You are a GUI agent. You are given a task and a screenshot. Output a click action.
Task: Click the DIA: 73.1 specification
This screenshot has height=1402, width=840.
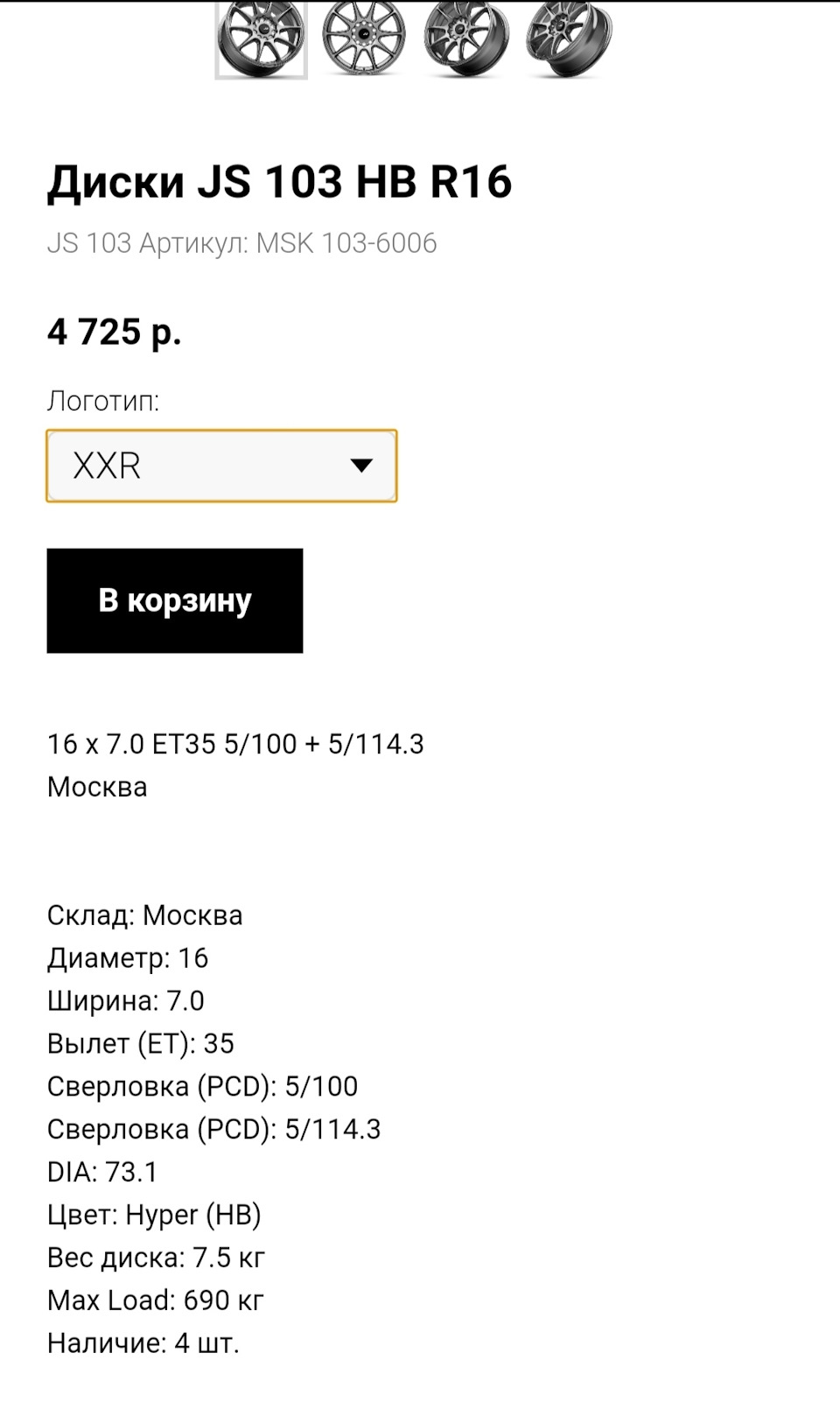[x=102, y=1173]
